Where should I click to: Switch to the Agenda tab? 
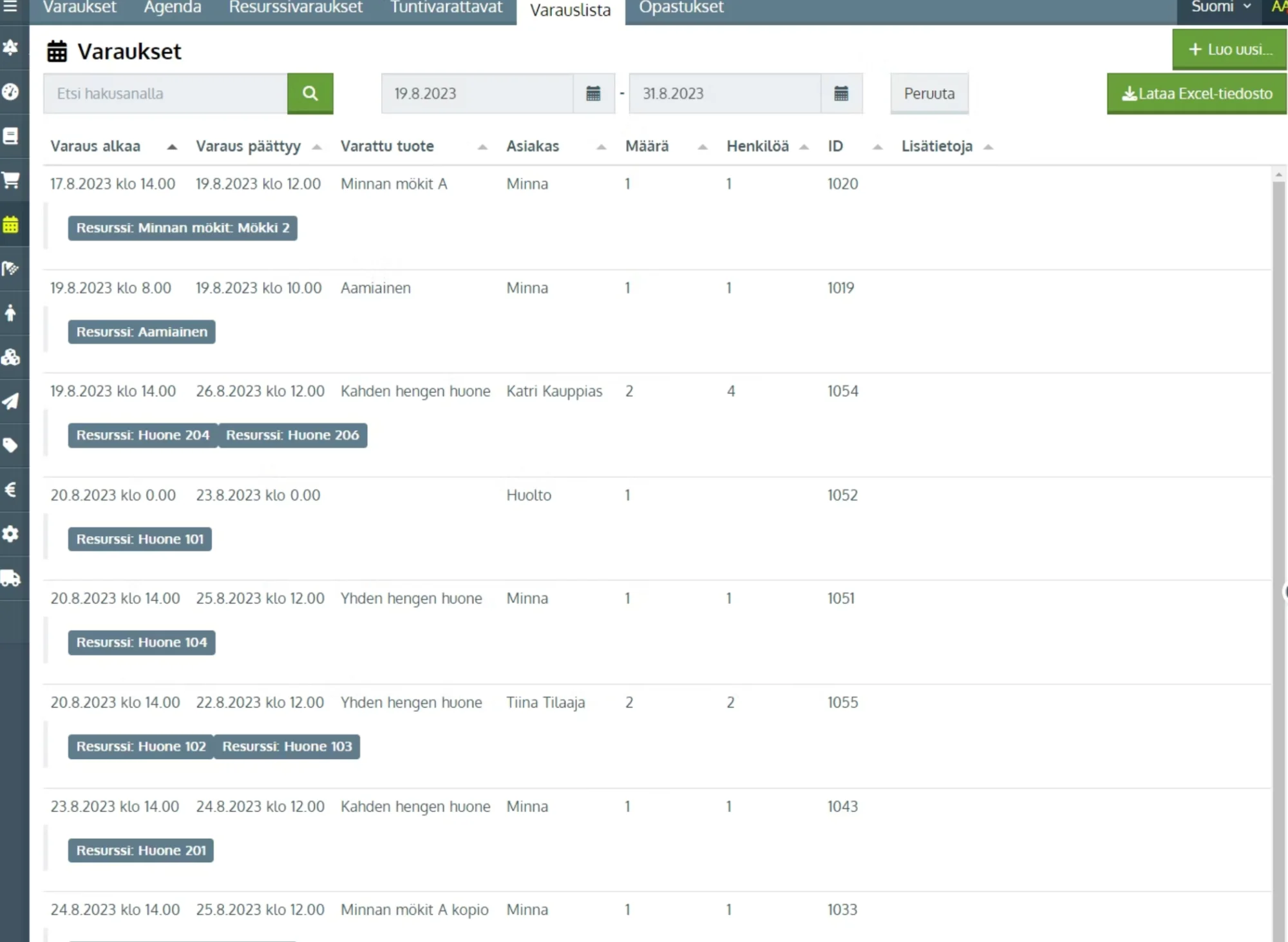click(x=173, y=7)
